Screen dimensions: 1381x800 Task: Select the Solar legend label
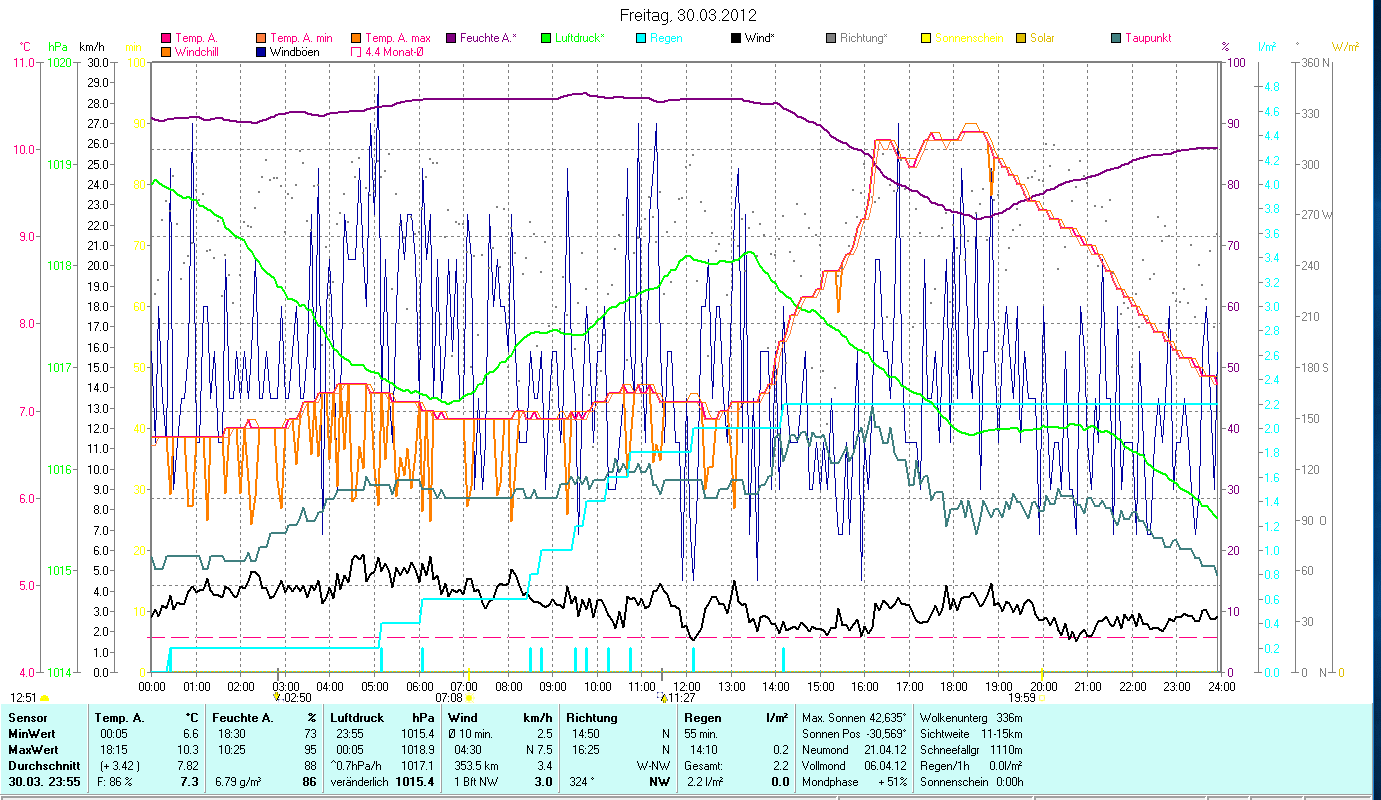point(1042,39)
